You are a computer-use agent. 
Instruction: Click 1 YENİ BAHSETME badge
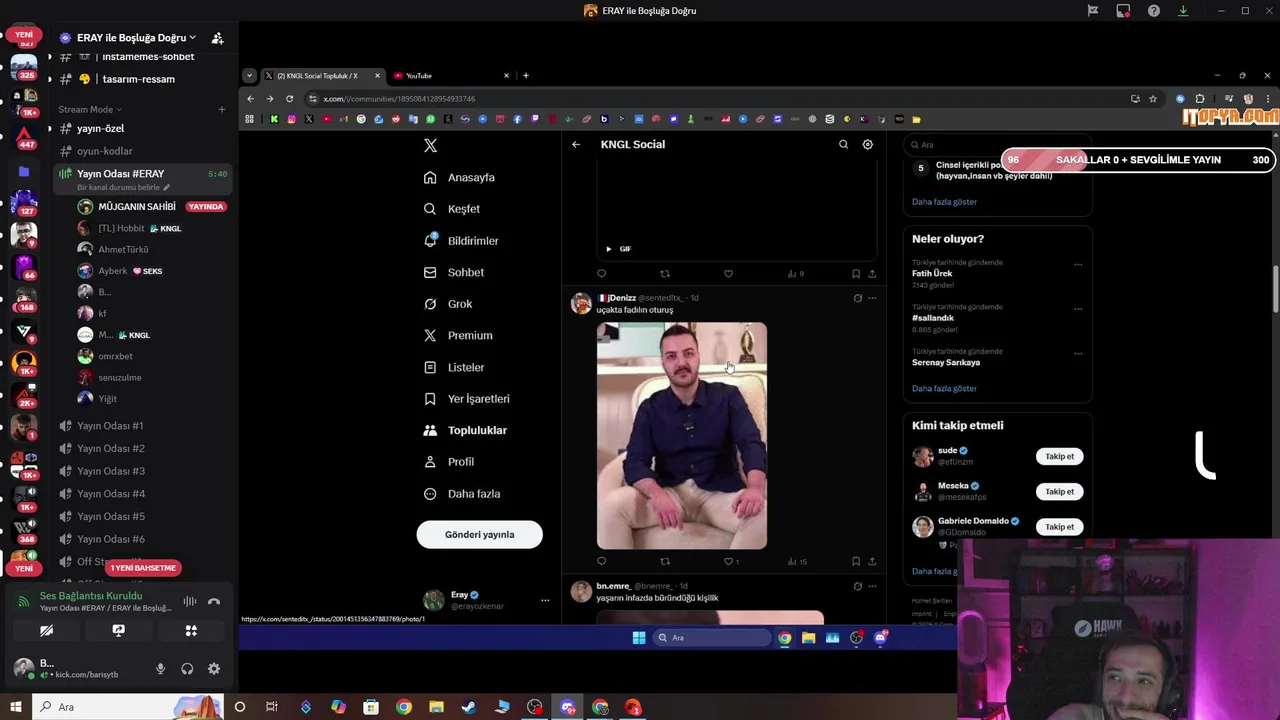tap(143, 568)
